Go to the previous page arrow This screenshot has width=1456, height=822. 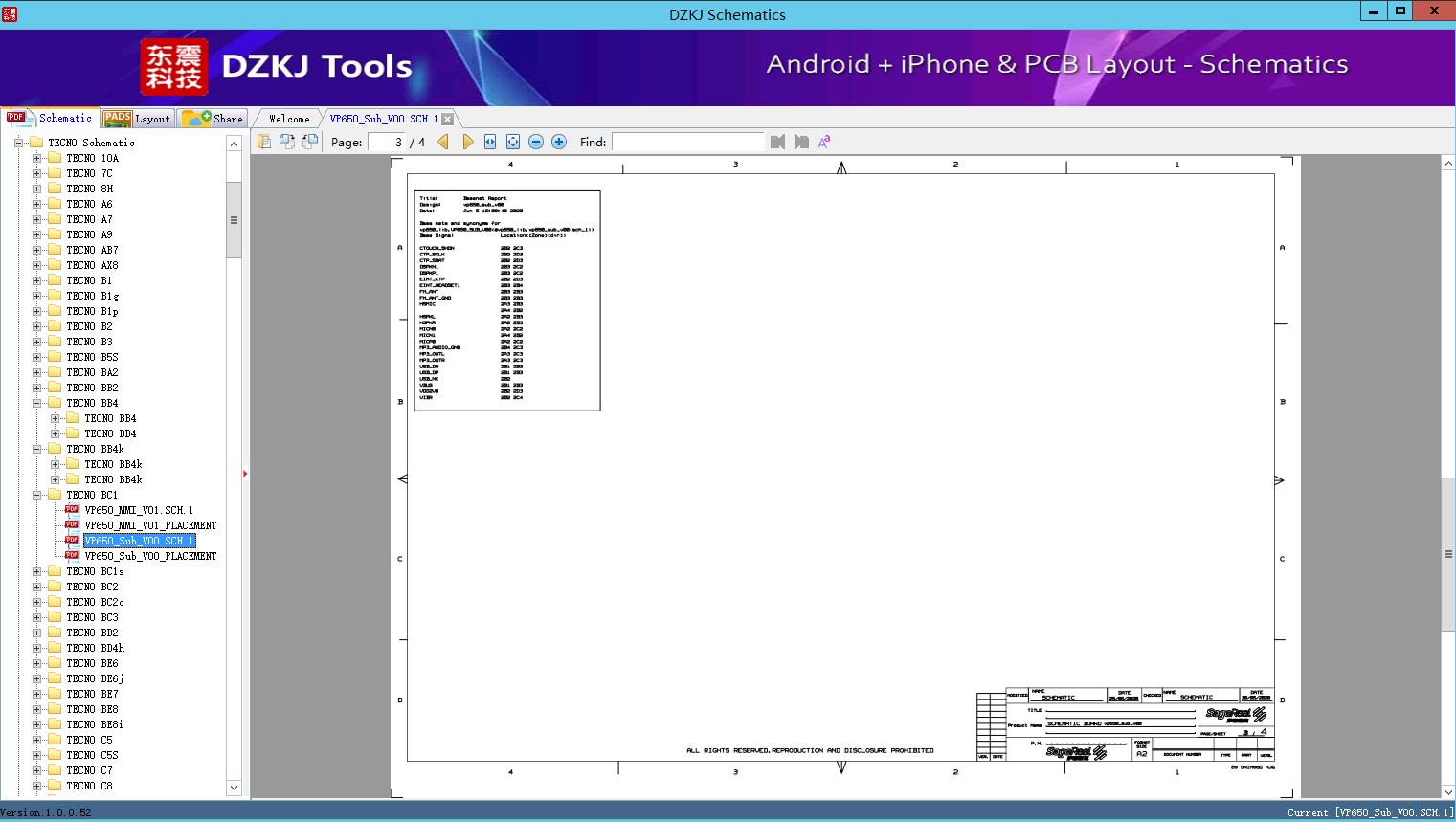pyautogui.click(x=443, y=142)
